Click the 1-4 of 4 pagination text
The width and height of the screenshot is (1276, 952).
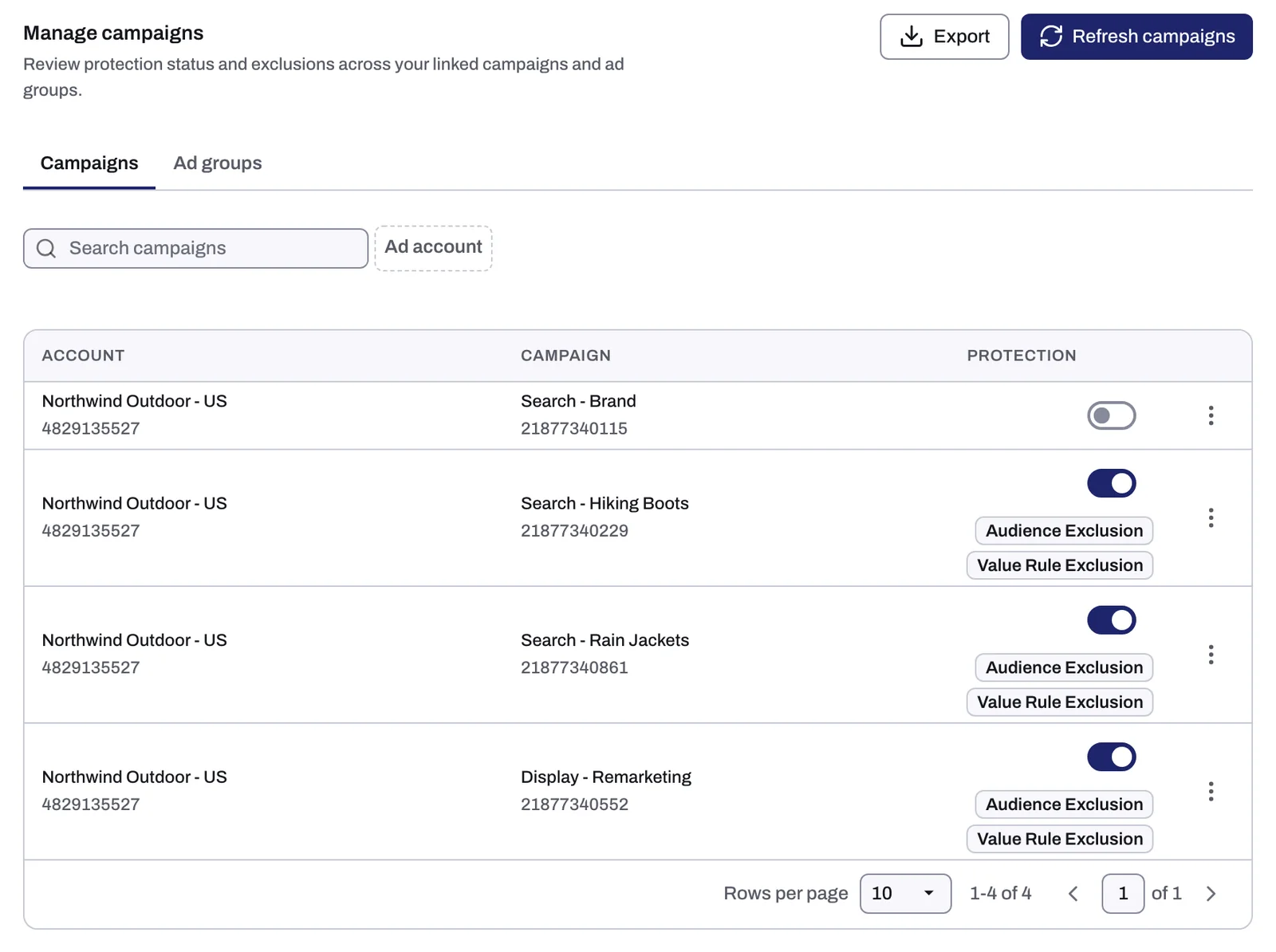click(x=1000, y=894)
